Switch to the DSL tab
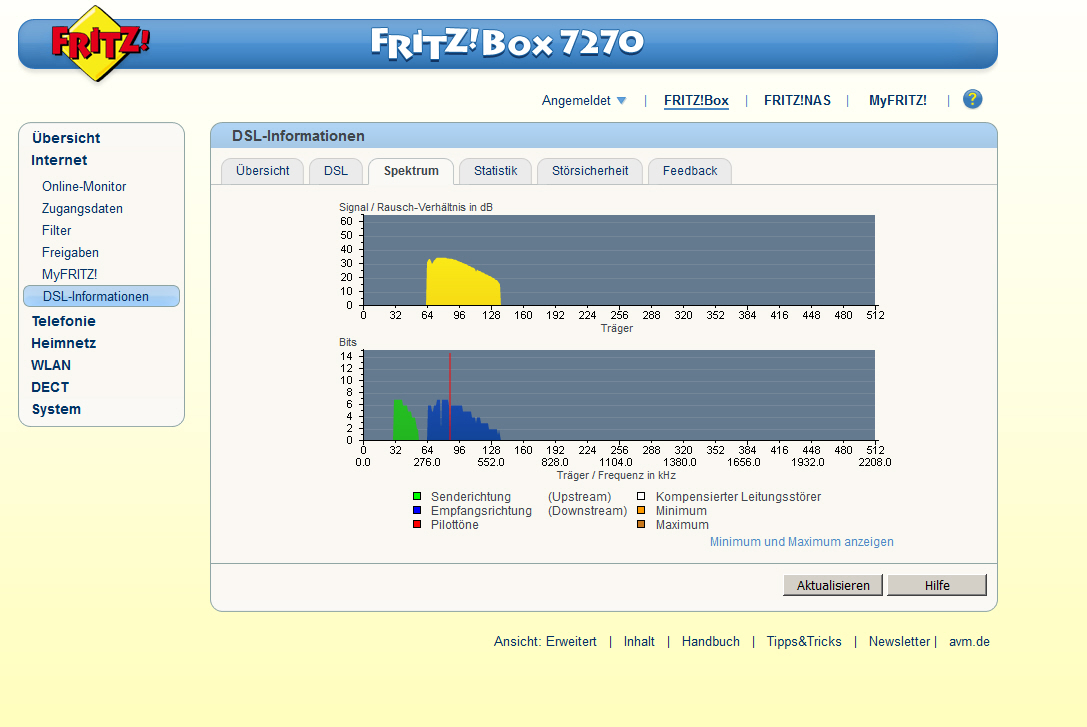 336,171
